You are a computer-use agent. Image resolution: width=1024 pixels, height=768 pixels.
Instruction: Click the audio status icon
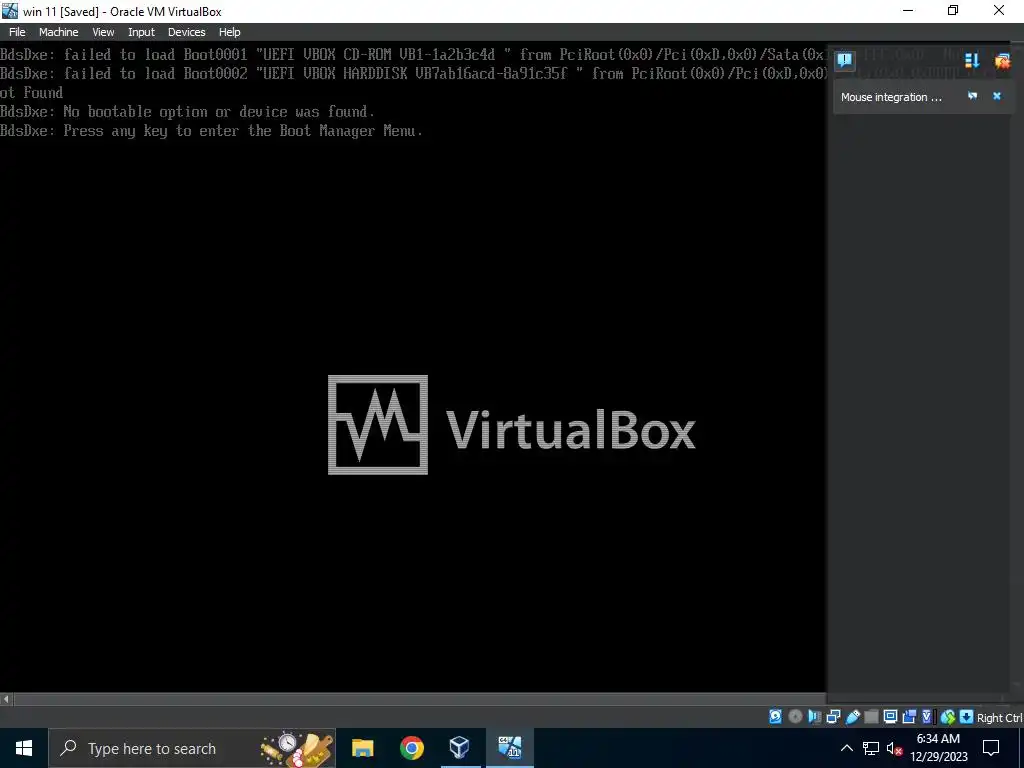[x=814, y=716]
